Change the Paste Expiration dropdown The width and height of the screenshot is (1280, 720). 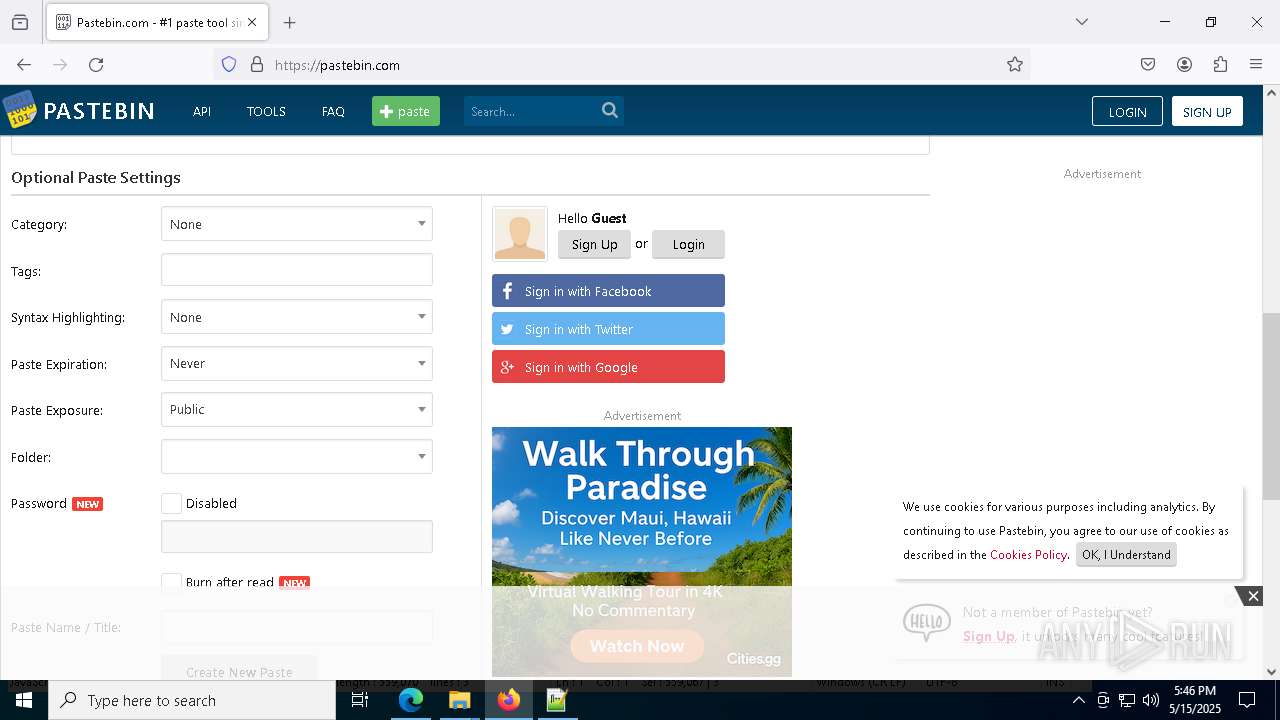tap(297, 364)
